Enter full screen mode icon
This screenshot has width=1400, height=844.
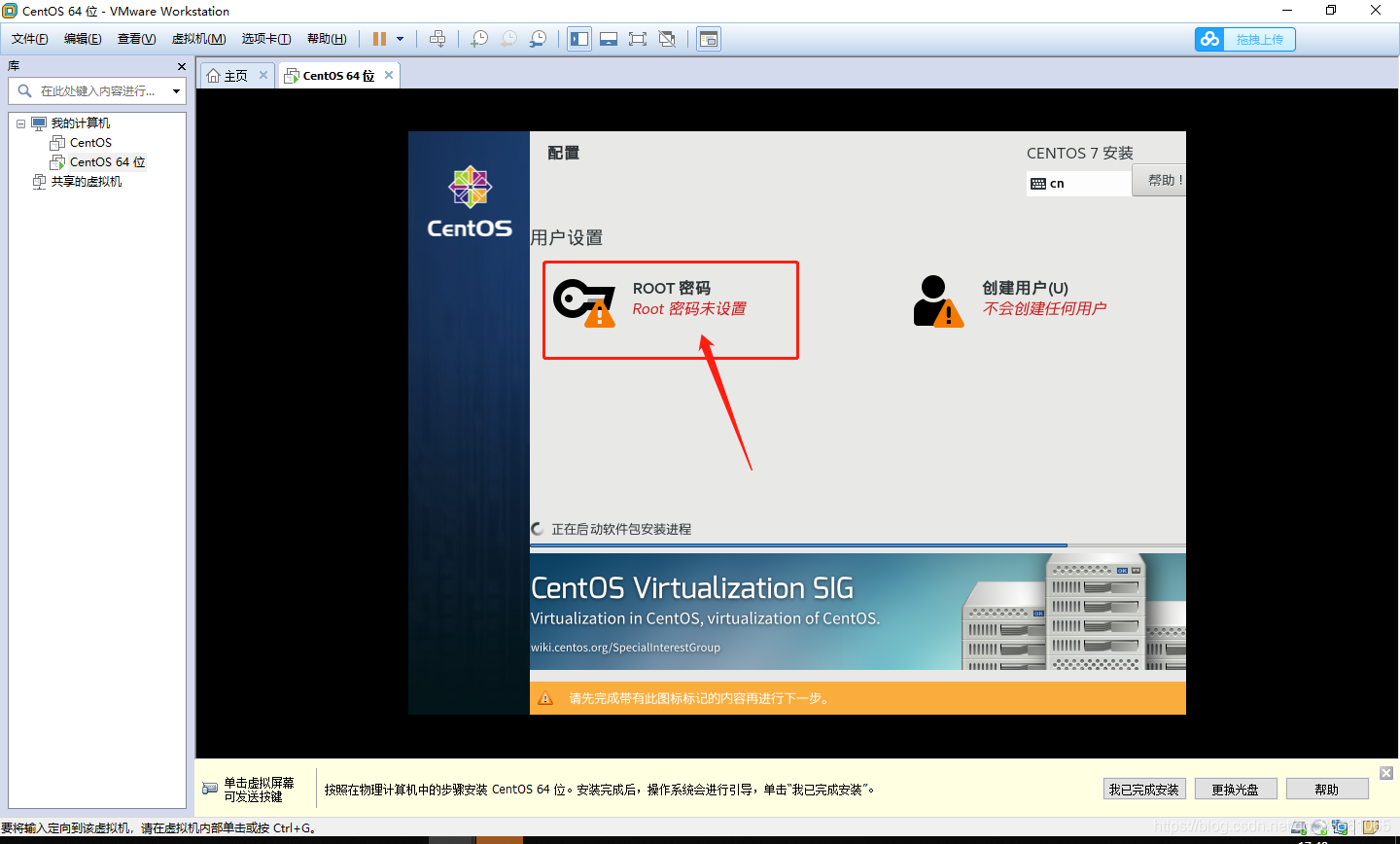click(x=638, y=39)
